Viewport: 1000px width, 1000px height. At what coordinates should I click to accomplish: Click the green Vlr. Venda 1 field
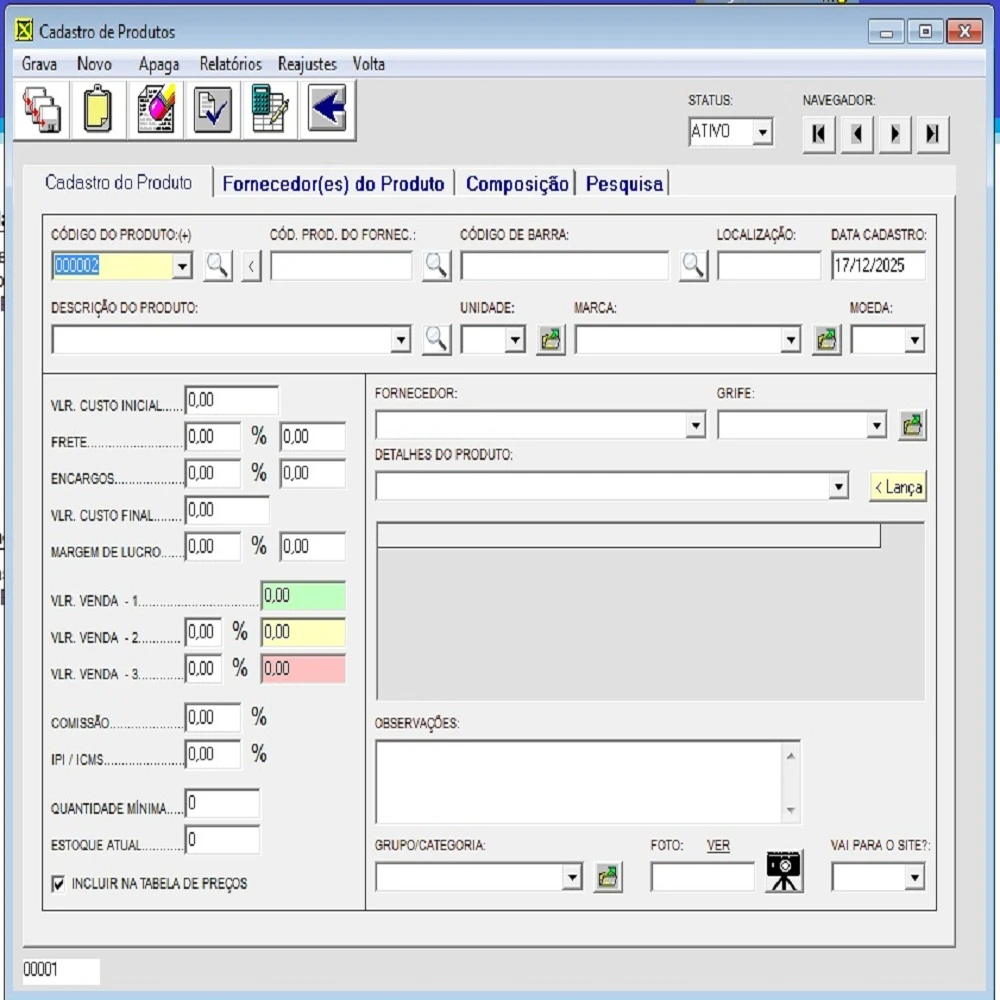(x=303, y=596)
